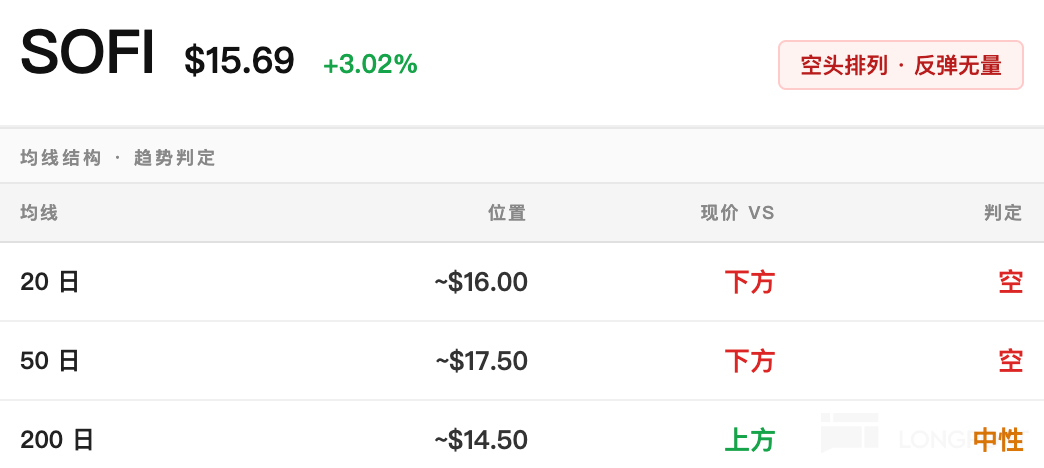Click the +3.02% change percentage
The image size is (1044, 468).
[370, 65]
